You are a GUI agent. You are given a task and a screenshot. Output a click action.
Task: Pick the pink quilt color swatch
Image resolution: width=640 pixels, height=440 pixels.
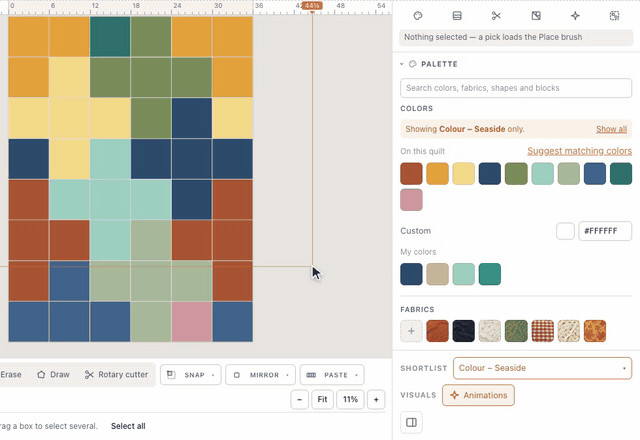[411, 200]
